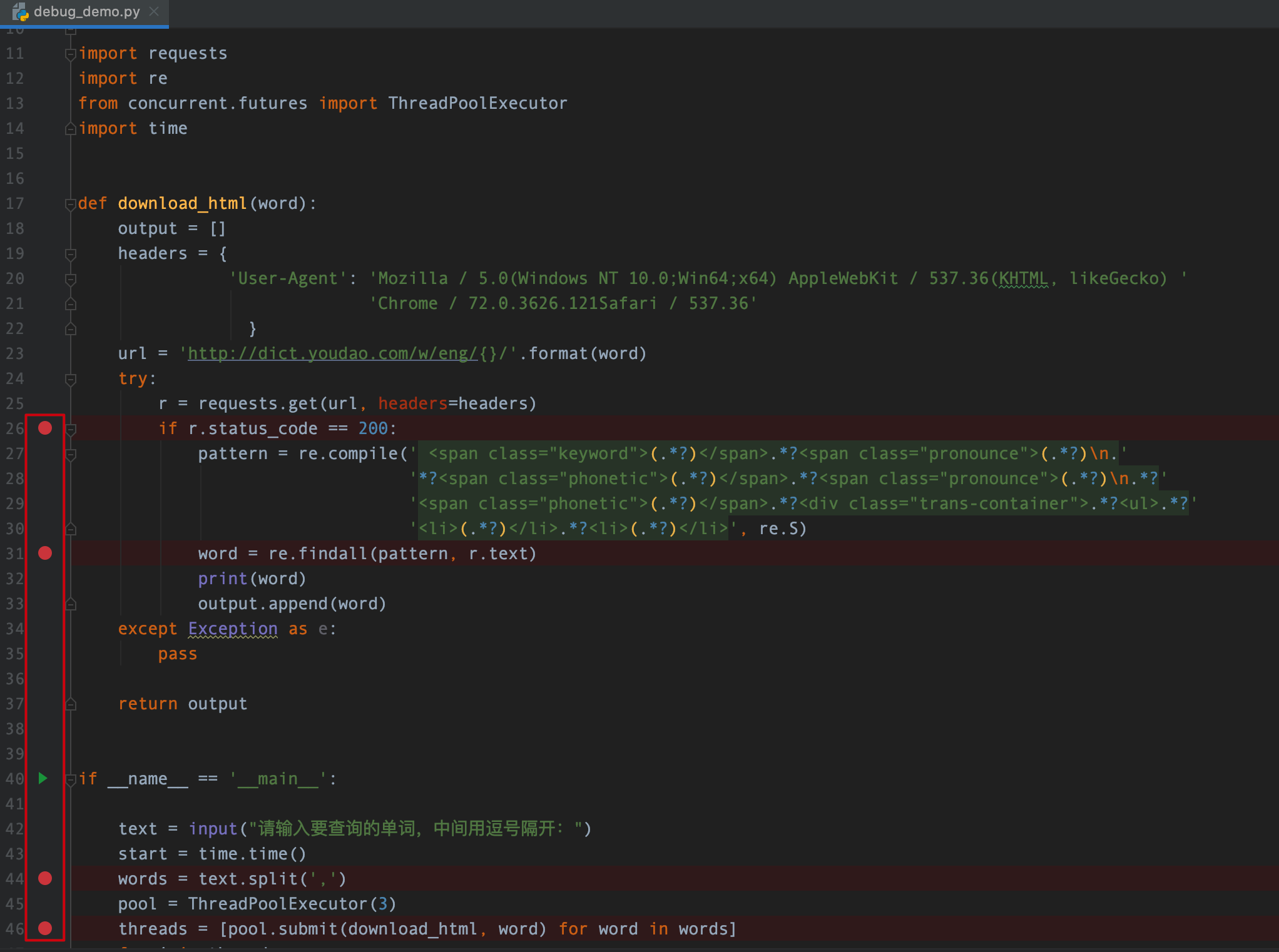Click re.findall on line 31
This screenshot has height=952, width=1279.
[x=317, y=554]
